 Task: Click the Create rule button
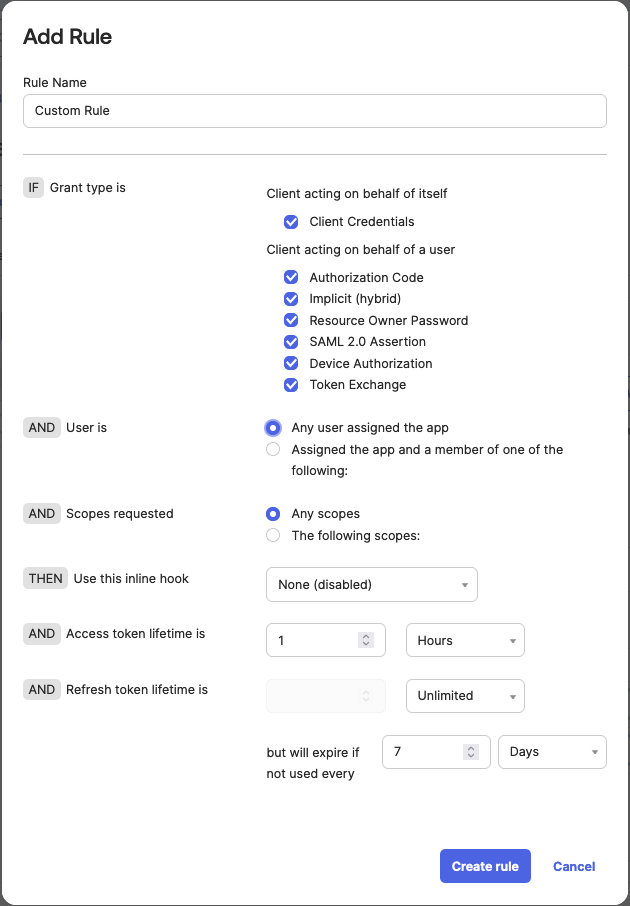(485, 866)
